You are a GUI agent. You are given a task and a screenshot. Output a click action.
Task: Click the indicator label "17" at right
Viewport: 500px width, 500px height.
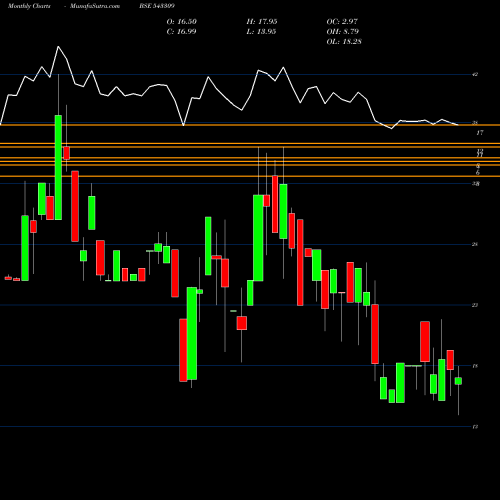click(479, 133)
